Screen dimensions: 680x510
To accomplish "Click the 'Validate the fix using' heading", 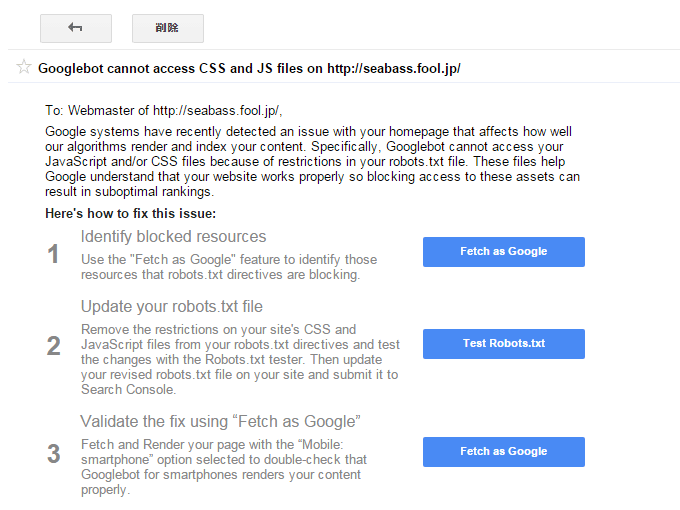I will [220, 420].
